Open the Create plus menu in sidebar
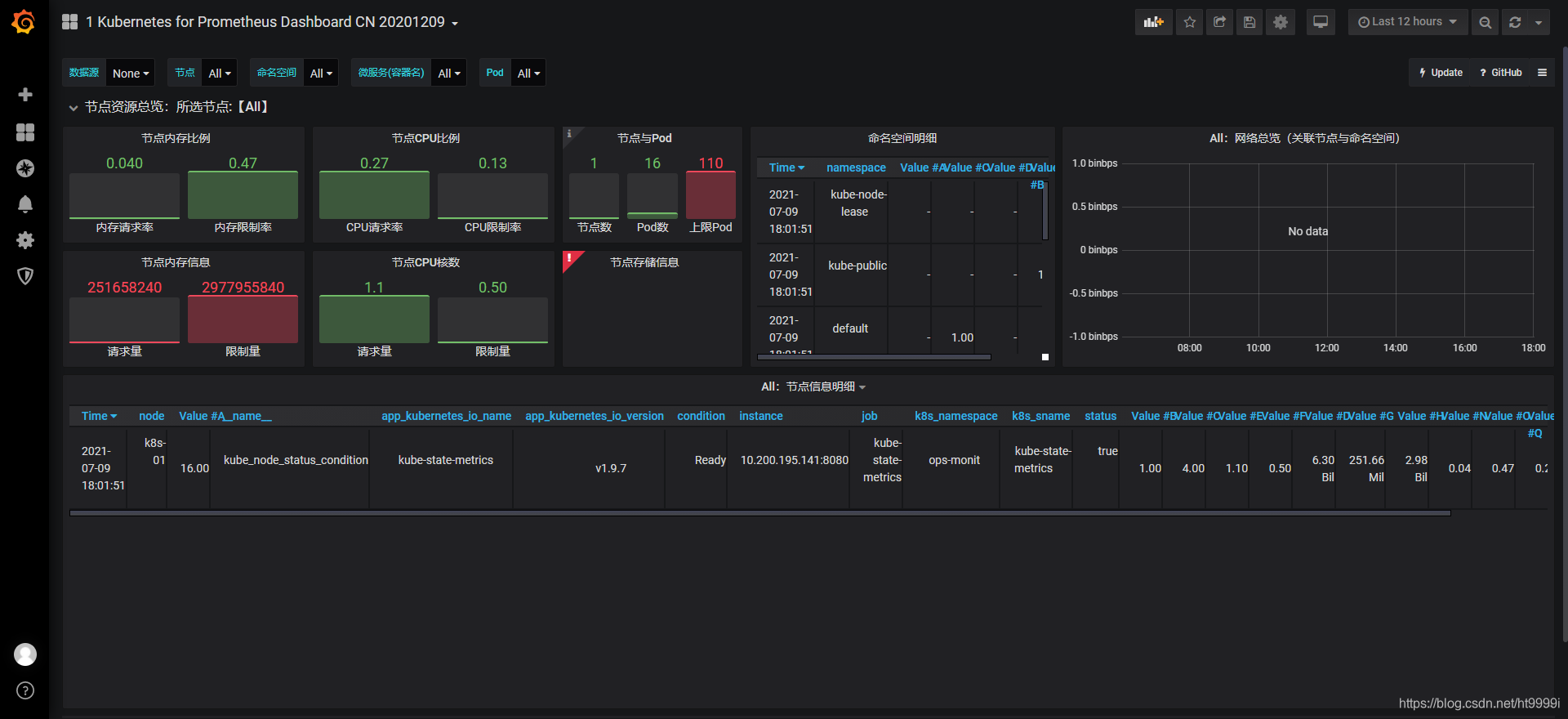This screenshot has width=1568, height=719. (x=25, y=95)
